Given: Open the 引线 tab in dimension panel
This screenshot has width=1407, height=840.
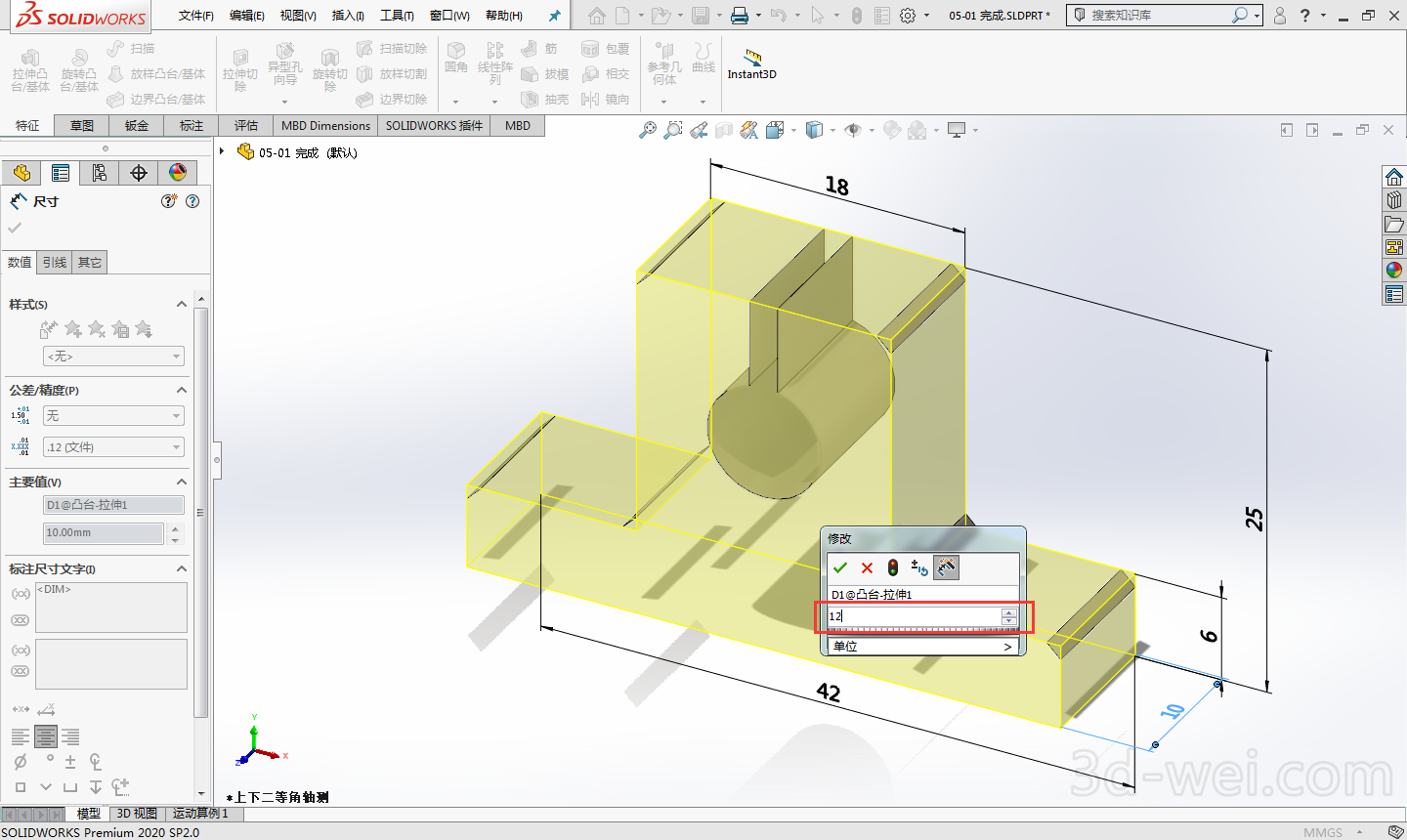Looking at the screenshot, I should click(55, 262).
